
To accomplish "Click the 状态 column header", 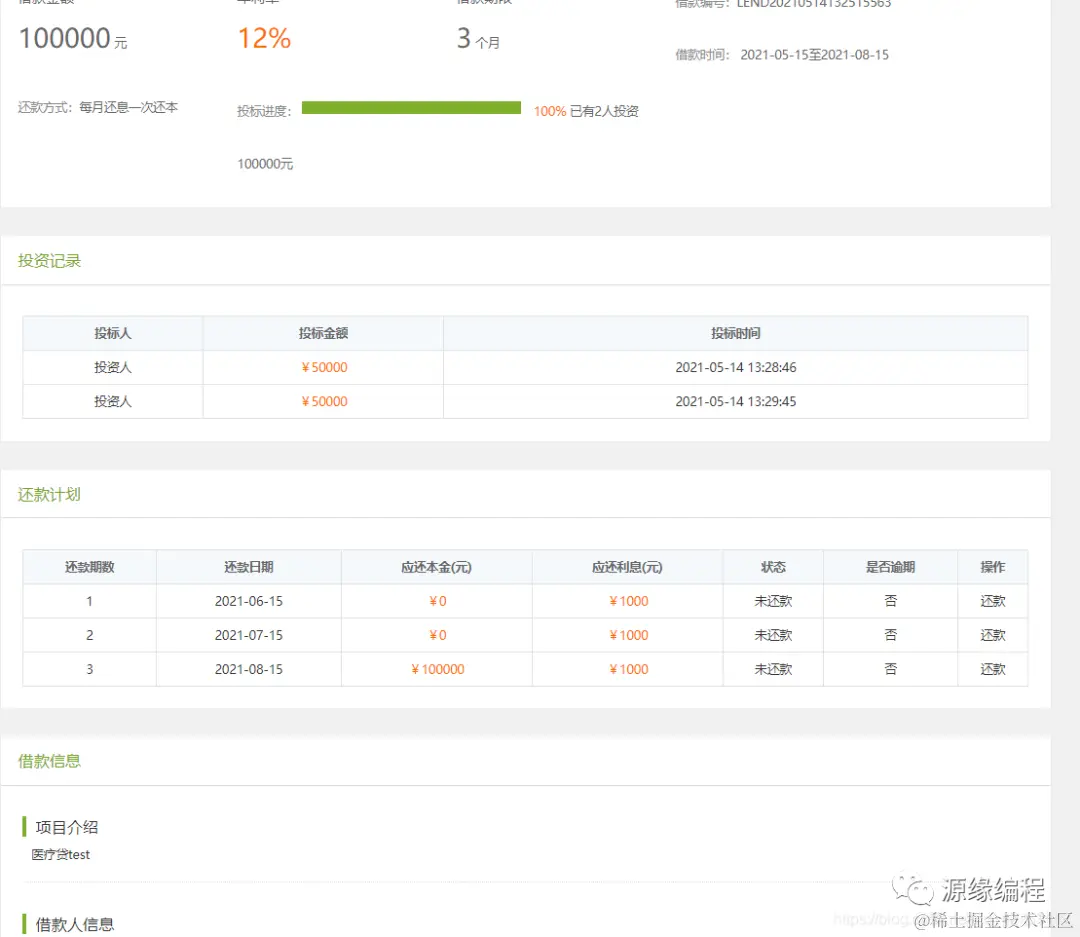I will [x=773, y=567].
